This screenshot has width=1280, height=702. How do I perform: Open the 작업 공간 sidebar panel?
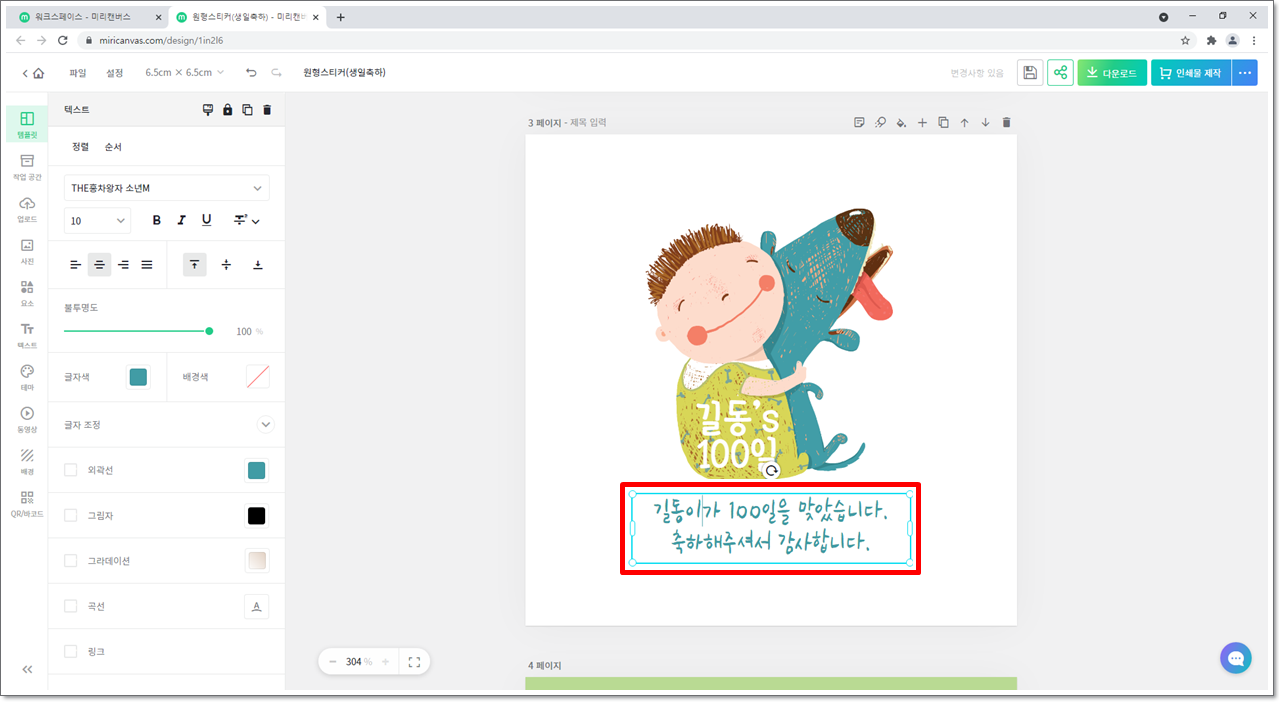(x=27, y=166)
